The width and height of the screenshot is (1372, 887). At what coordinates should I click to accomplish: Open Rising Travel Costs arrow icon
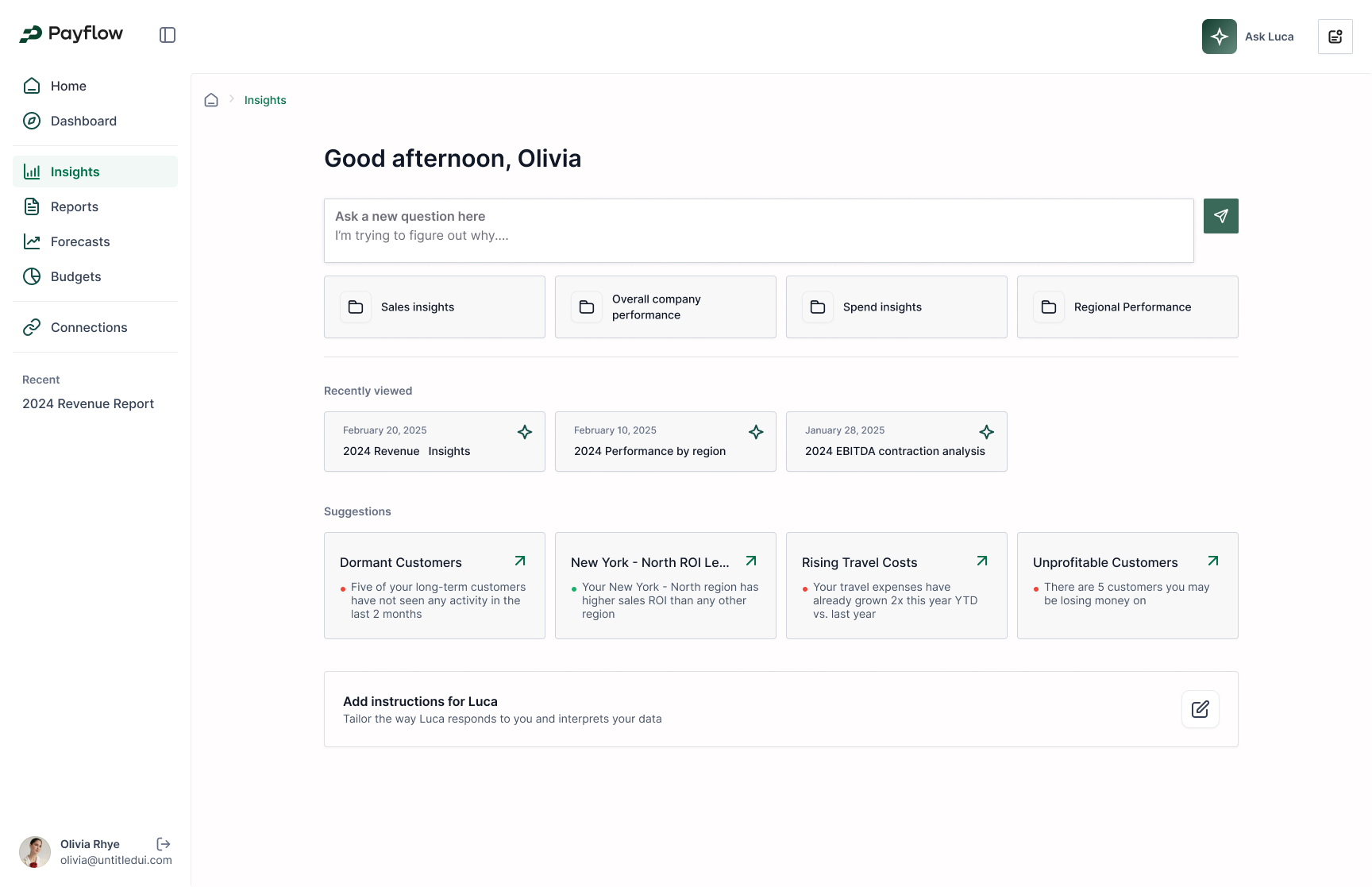click(x=982, y=561)
